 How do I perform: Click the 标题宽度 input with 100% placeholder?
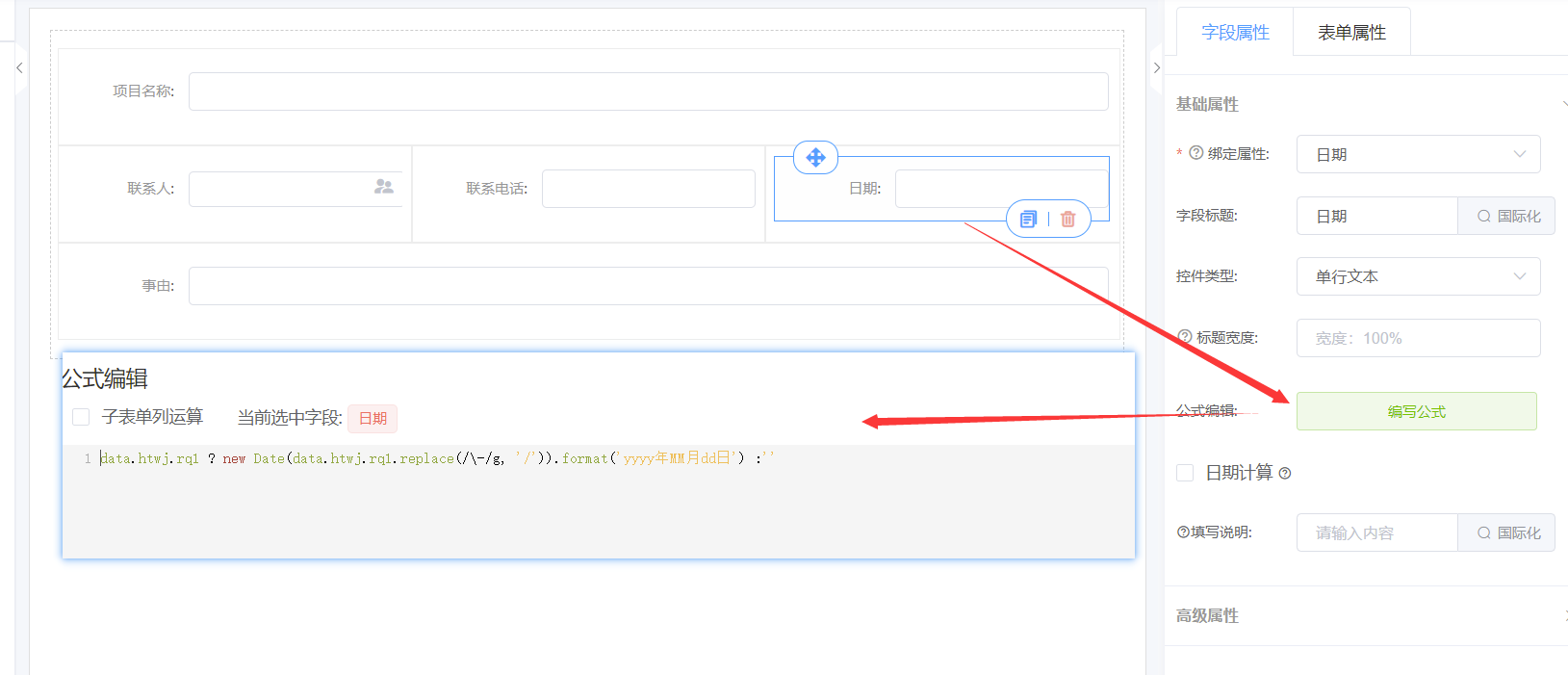point(1419,338)
